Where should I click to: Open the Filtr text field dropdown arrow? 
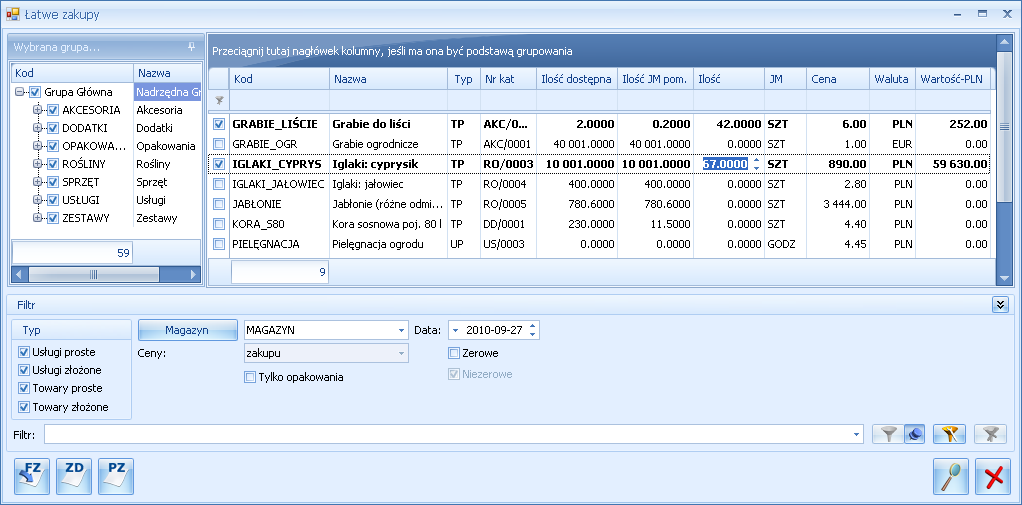pos(856,434)
